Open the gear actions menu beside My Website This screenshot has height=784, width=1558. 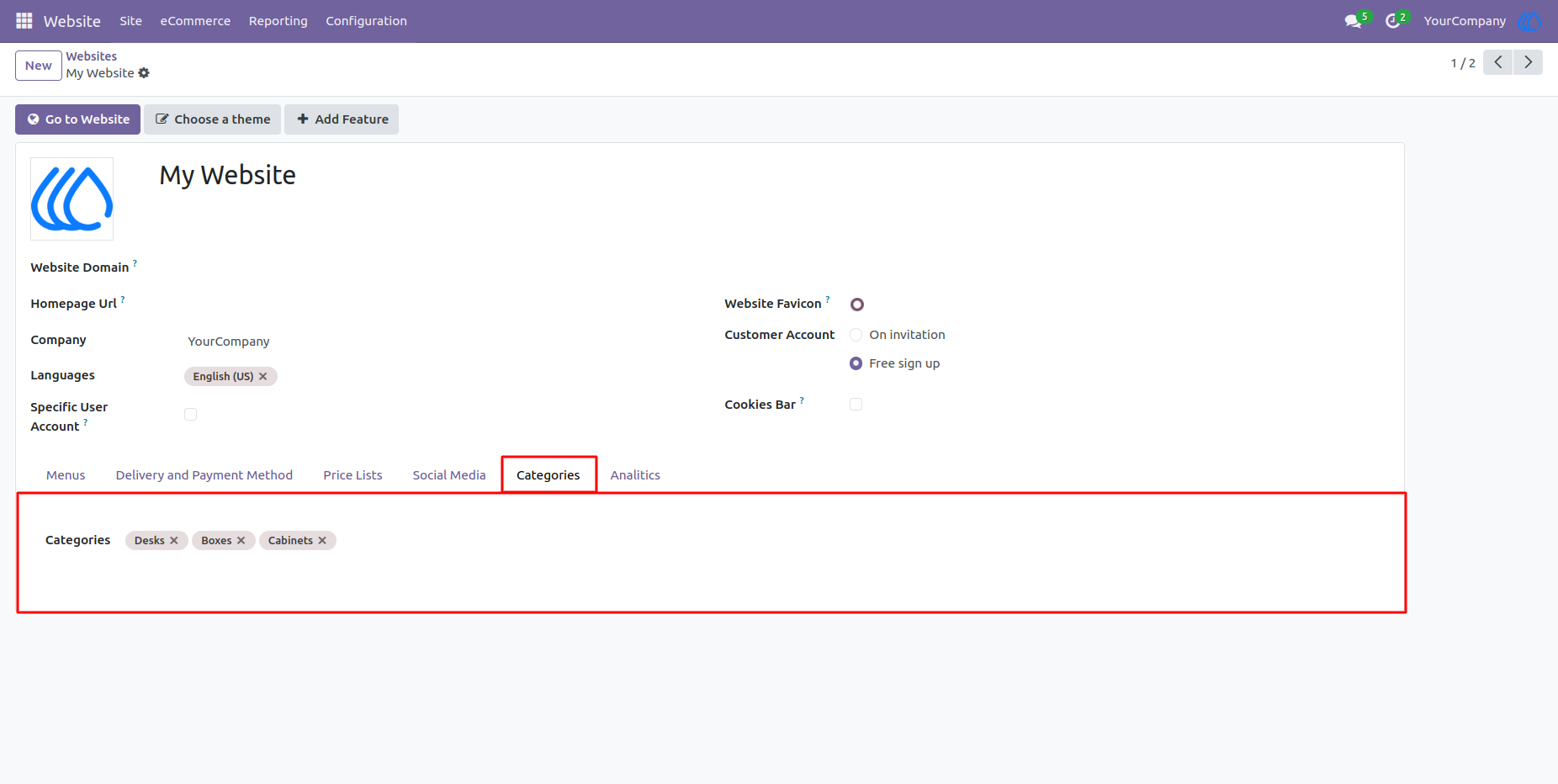(144, 73)
